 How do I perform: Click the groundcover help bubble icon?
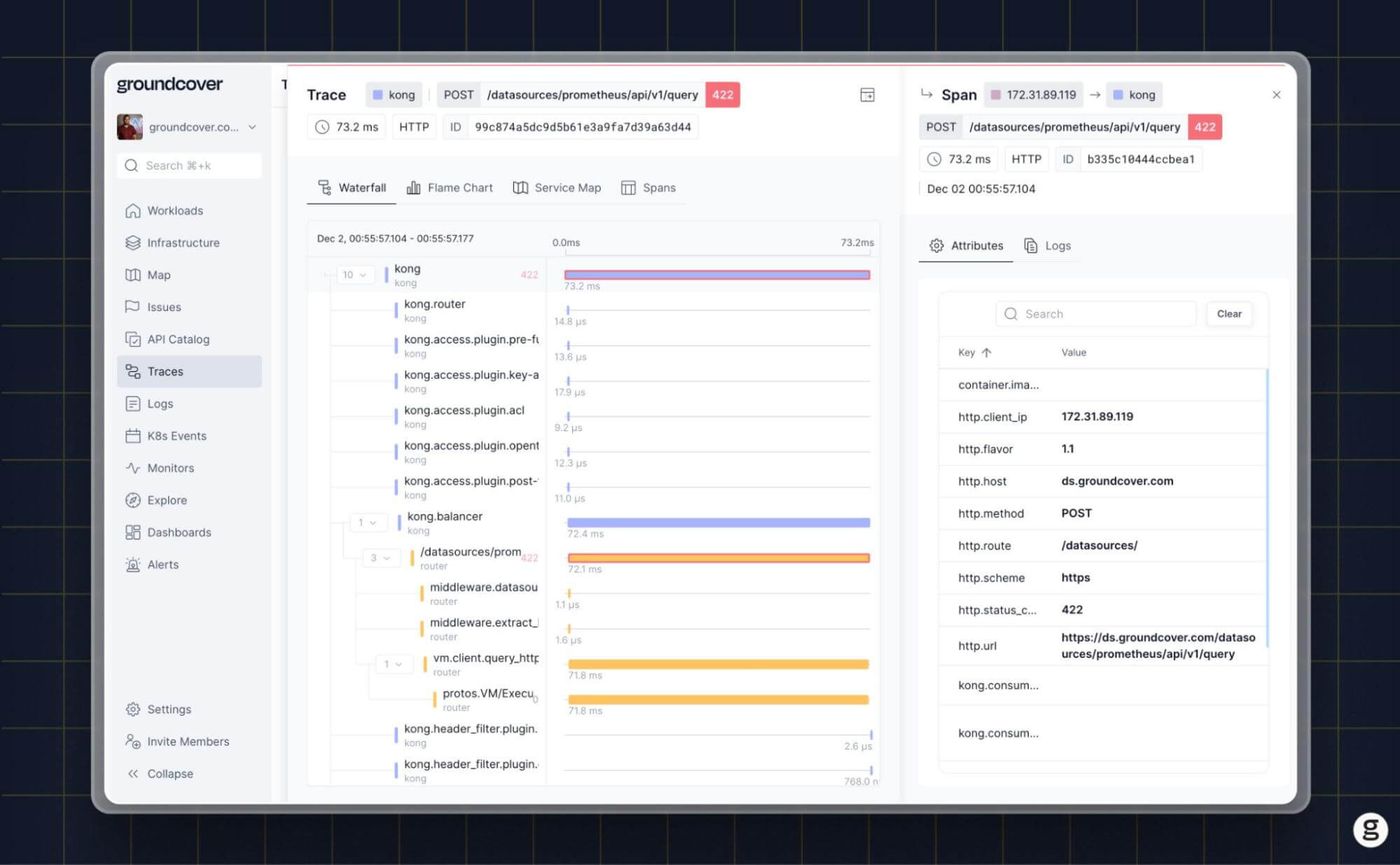click(1370, 829)
